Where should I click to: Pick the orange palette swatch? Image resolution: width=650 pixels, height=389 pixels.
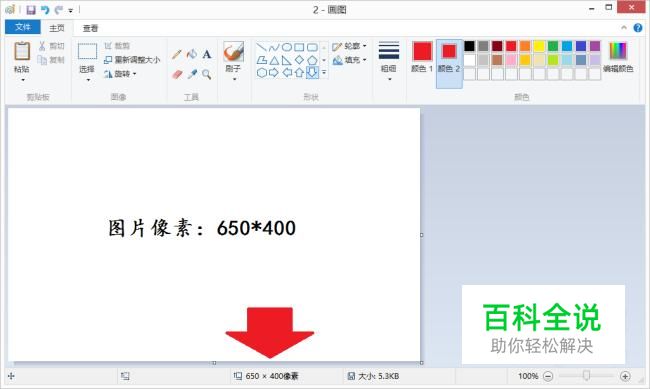pyautogui.click(x=525, y=46)
